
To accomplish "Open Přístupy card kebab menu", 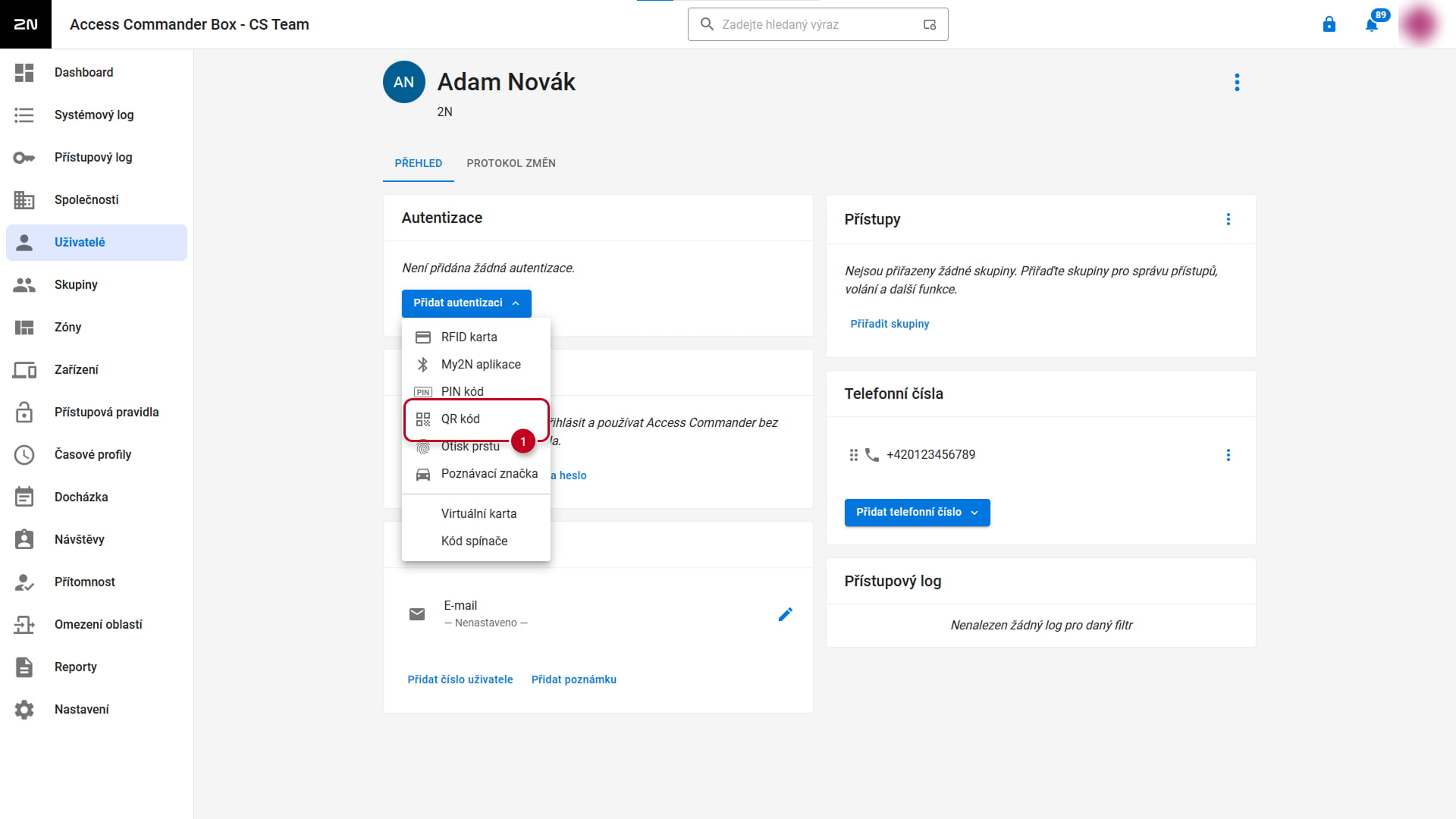I will pyautogui.click(x=1228, y=219).
